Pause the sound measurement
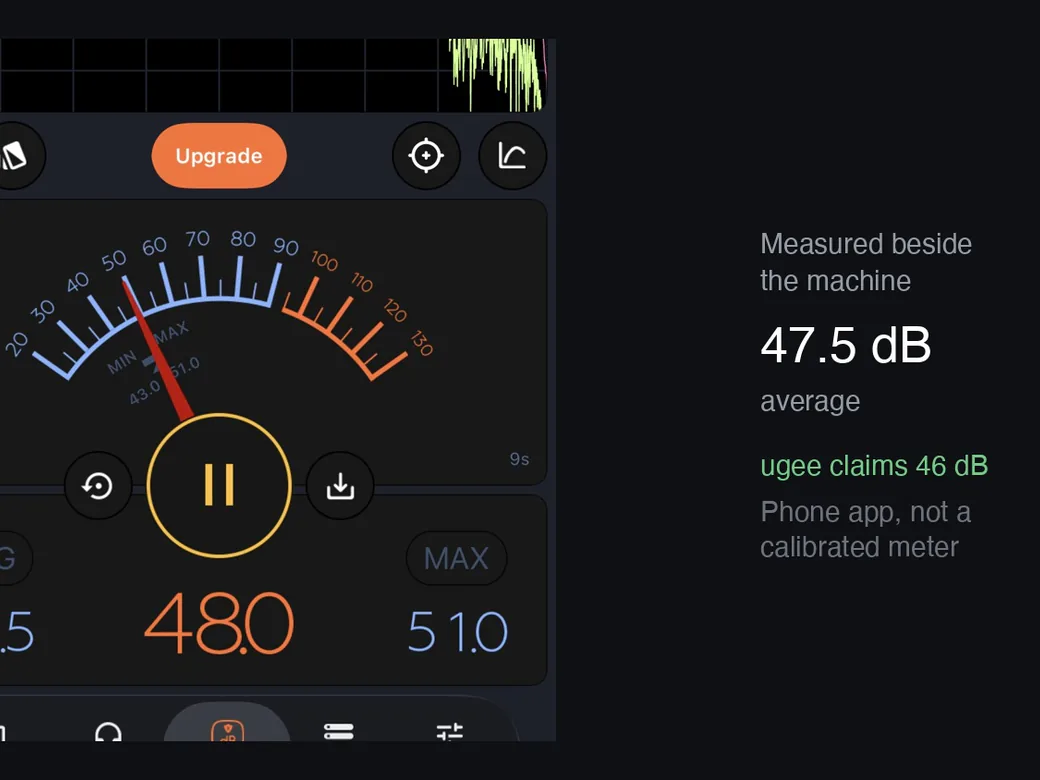This screenshot has width=1040, height=780. click(219, 485)
